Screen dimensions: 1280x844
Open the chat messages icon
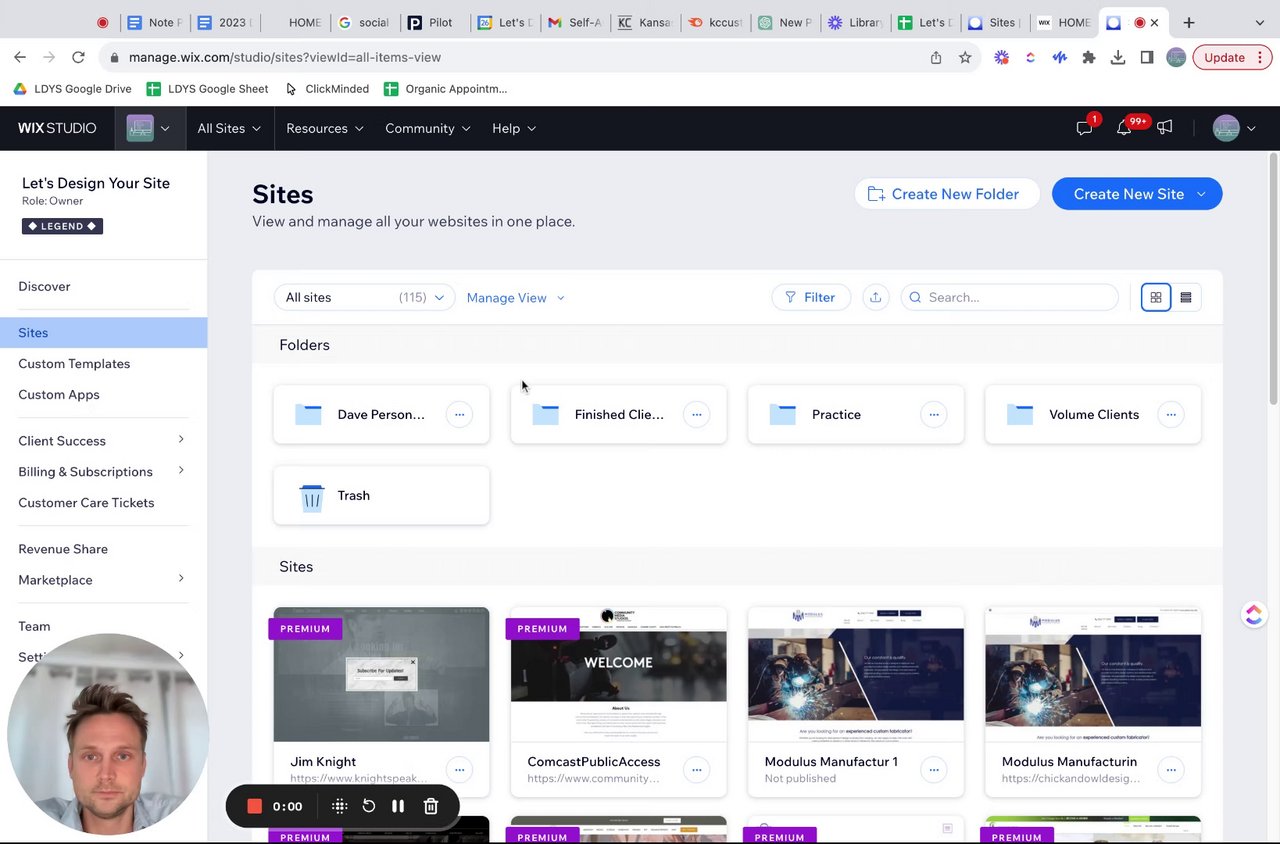(1084, 128)
